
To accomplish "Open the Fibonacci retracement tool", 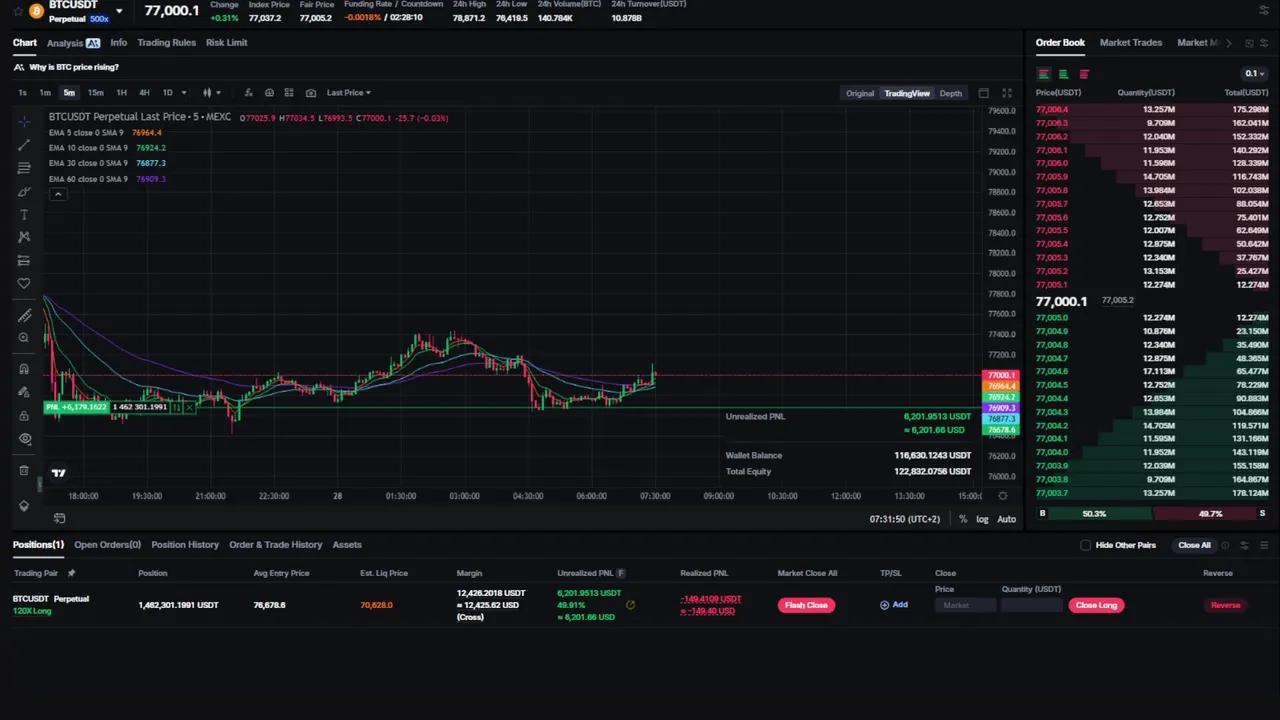I will tap(24, 168).
